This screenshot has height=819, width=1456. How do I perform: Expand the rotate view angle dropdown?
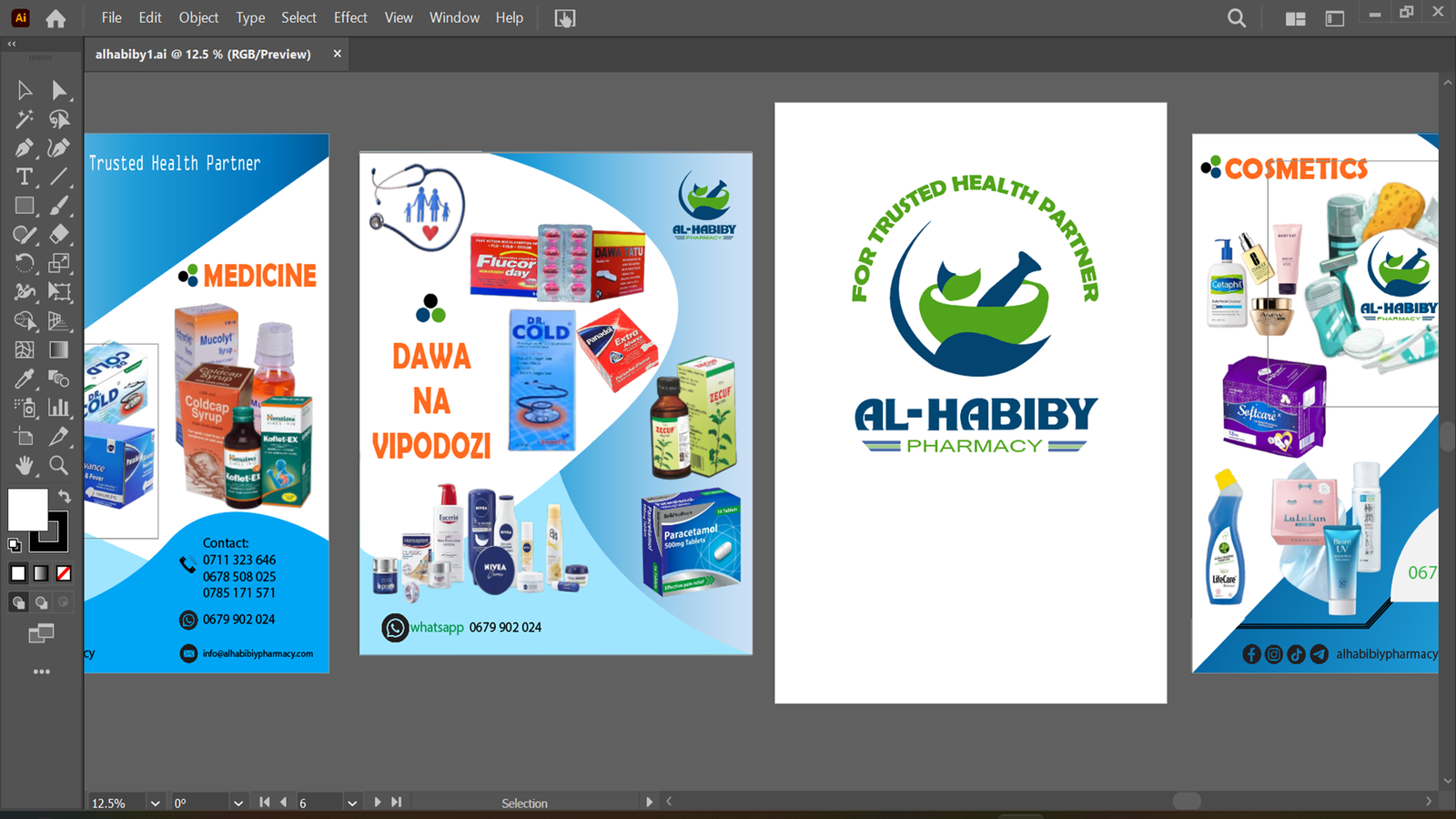pos(238,803)
